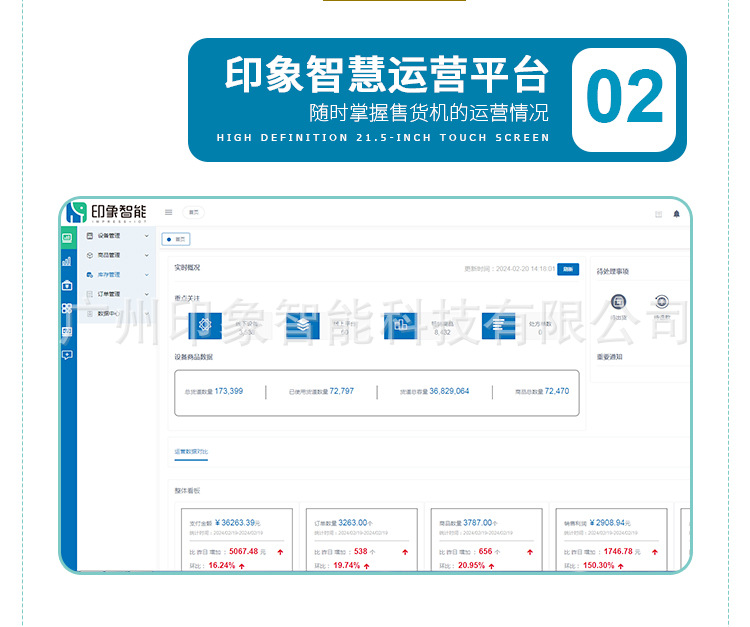Viewport: 750px width, 627px height.
Task: Toggle the hamburger sidebar collapse icon
Action: pyautogui.click(x=168, y=212)
